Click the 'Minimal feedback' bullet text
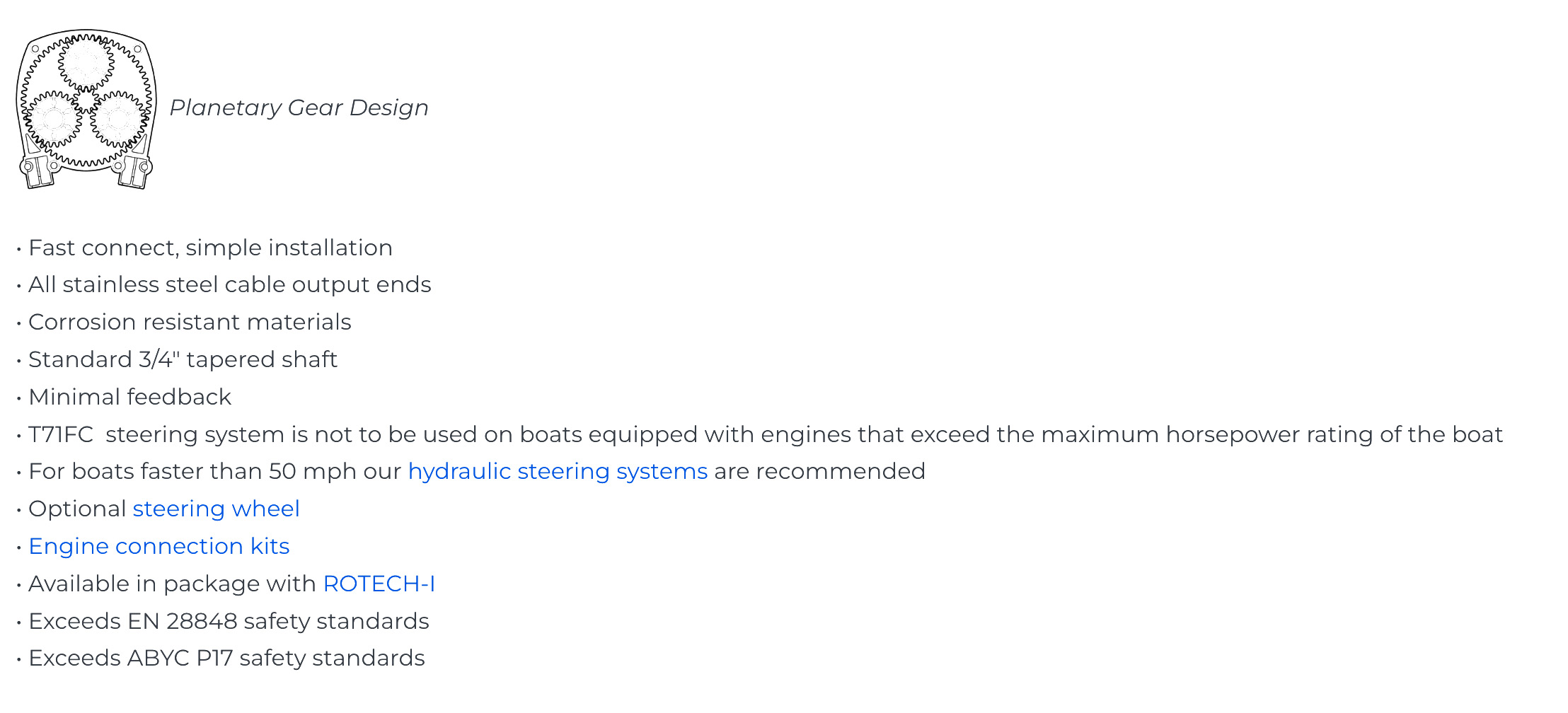This screenshot has height=713, width=1568. (129, 397)
